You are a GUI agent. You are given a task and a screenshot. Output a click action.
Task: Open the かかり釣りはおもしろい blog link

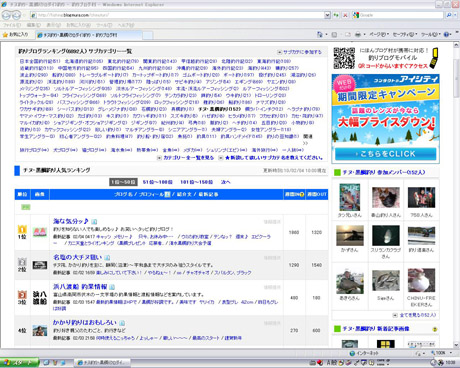pyautogui.click(x=85, y=322)
